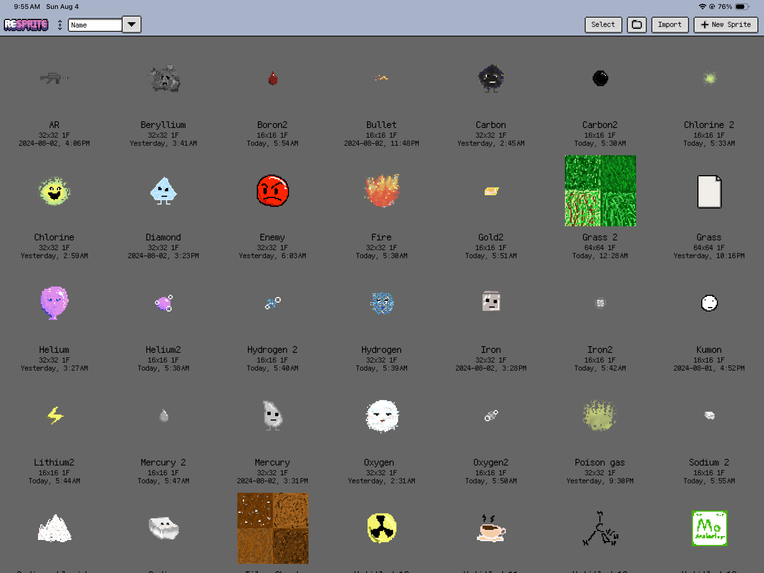Image resolution: width=764 pixels, height=573 pixels.
Task: Click the "Beryllium" name label
Action: click(x=163, y=125)
